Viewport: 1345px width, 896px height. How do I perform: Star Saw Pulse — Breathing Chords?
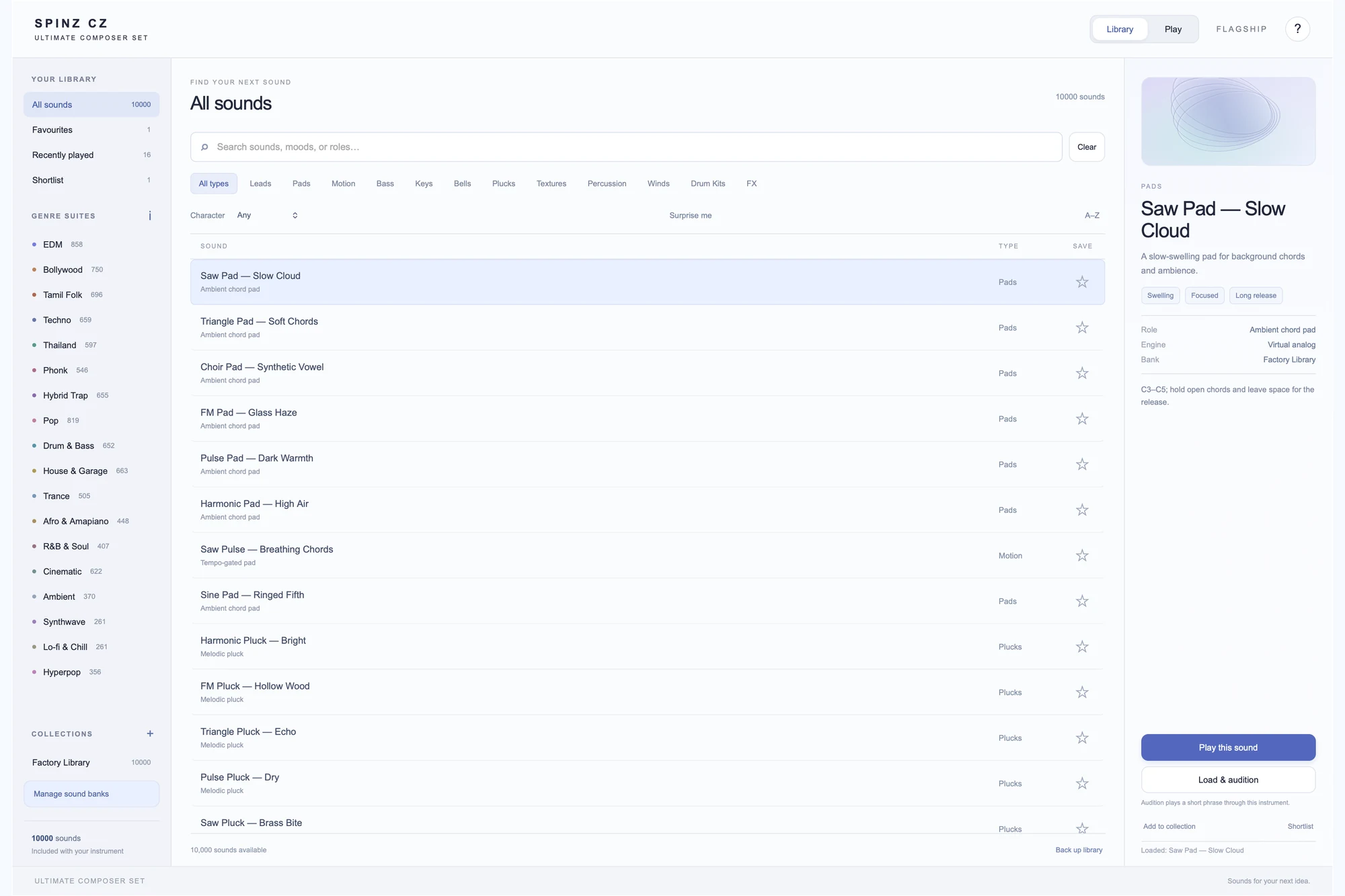[1081, 556]
